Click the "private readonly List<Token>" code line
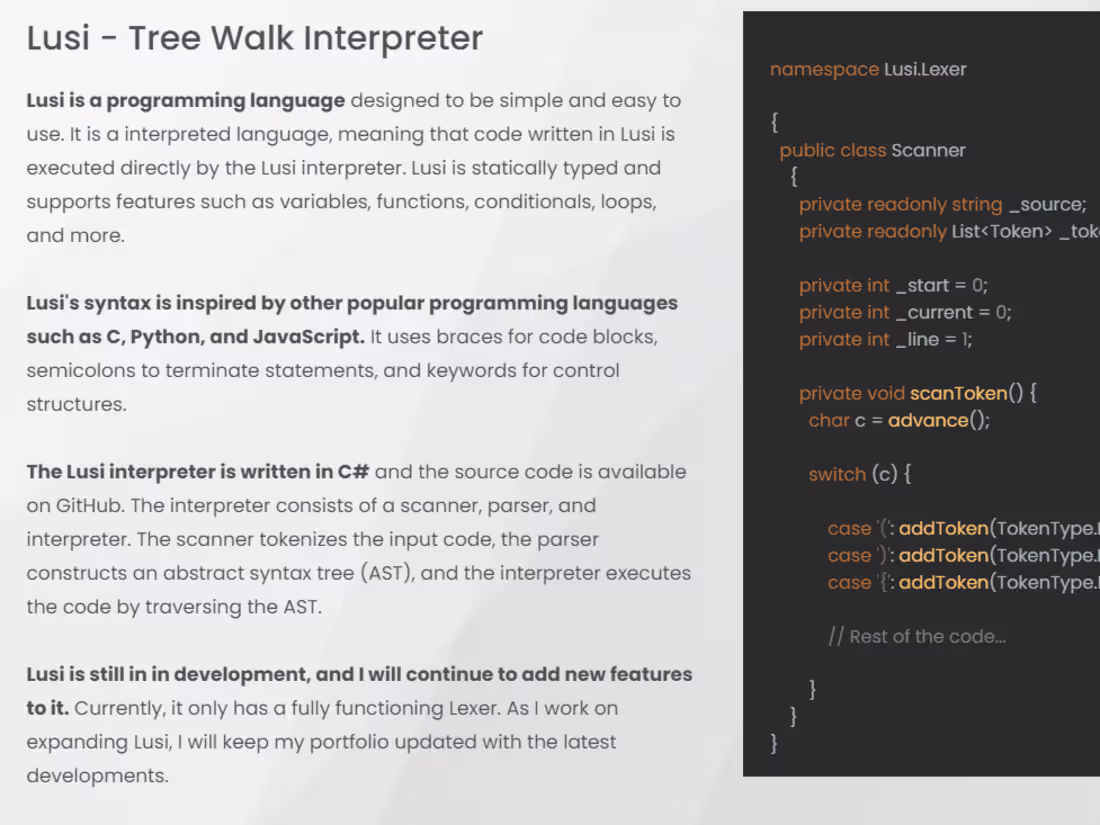Image resolution: width=1100 pixels, height=825 pixels. pos(949,232)
